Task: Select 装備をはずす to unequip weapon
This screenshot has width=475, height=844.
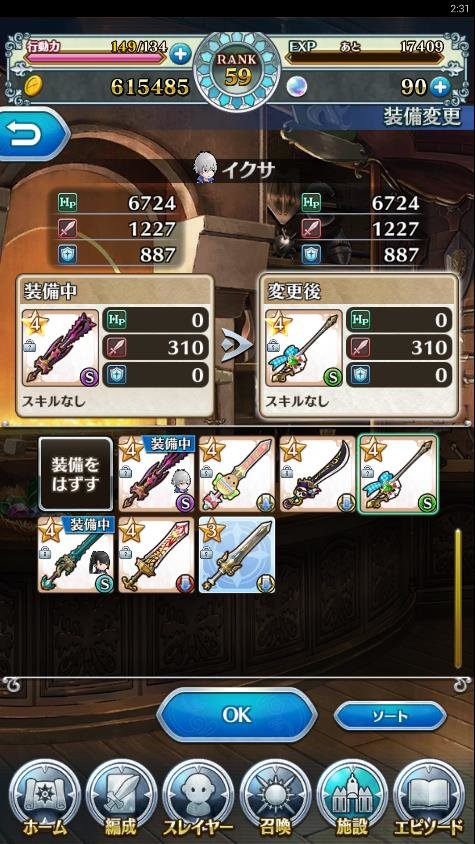Action: tap(76, 474)
